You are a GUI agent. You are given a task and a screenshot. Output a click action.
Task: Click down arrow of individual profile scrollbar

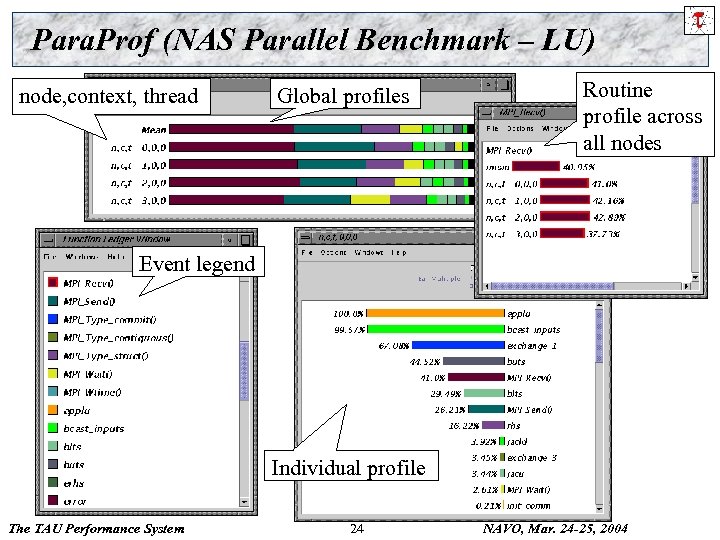point(599,509)
